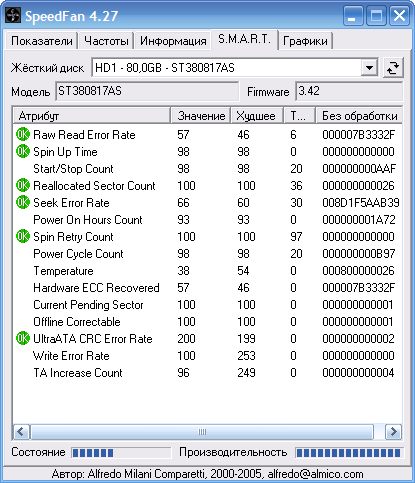The height and width of the screenshot is (483, 415).
Task: Select the S.M.A.R.T. tab
Action: (x=244, y=39)
